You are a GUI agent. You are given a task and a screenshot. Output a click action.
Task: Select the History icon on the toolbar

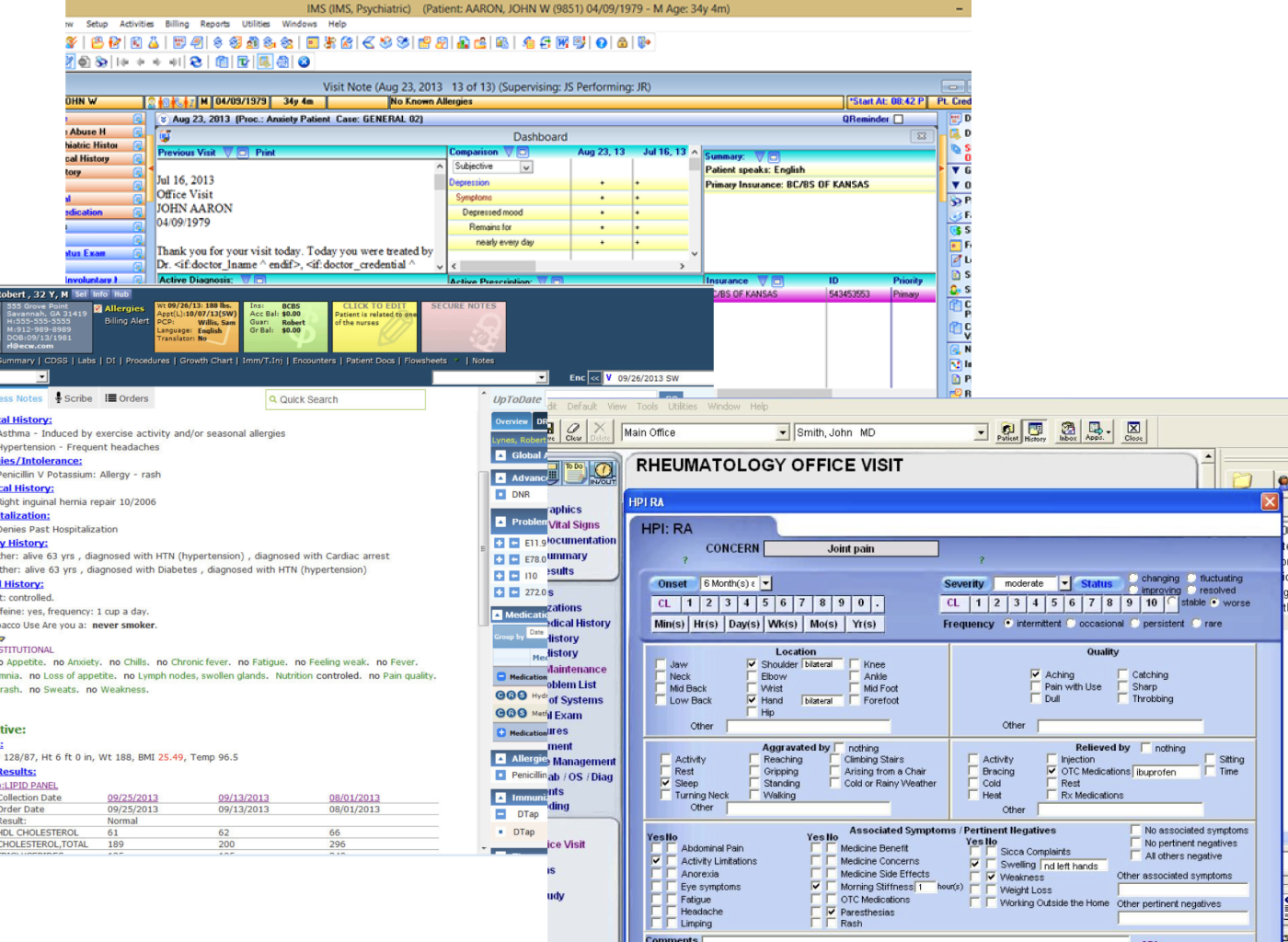(x=1035, y=430)
